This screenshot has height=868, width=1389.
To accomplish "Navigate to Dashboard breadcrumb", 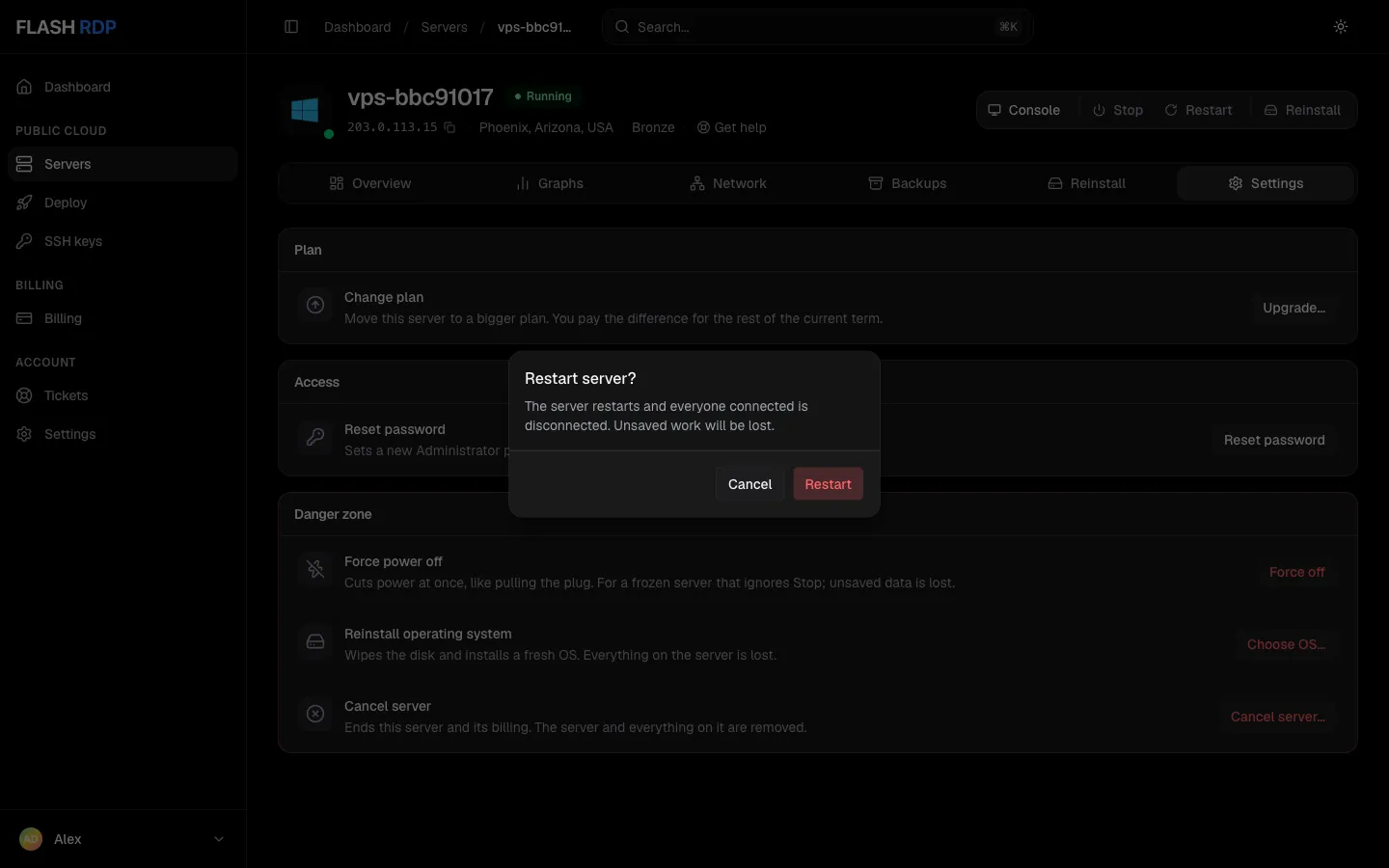I will point(358,27).
